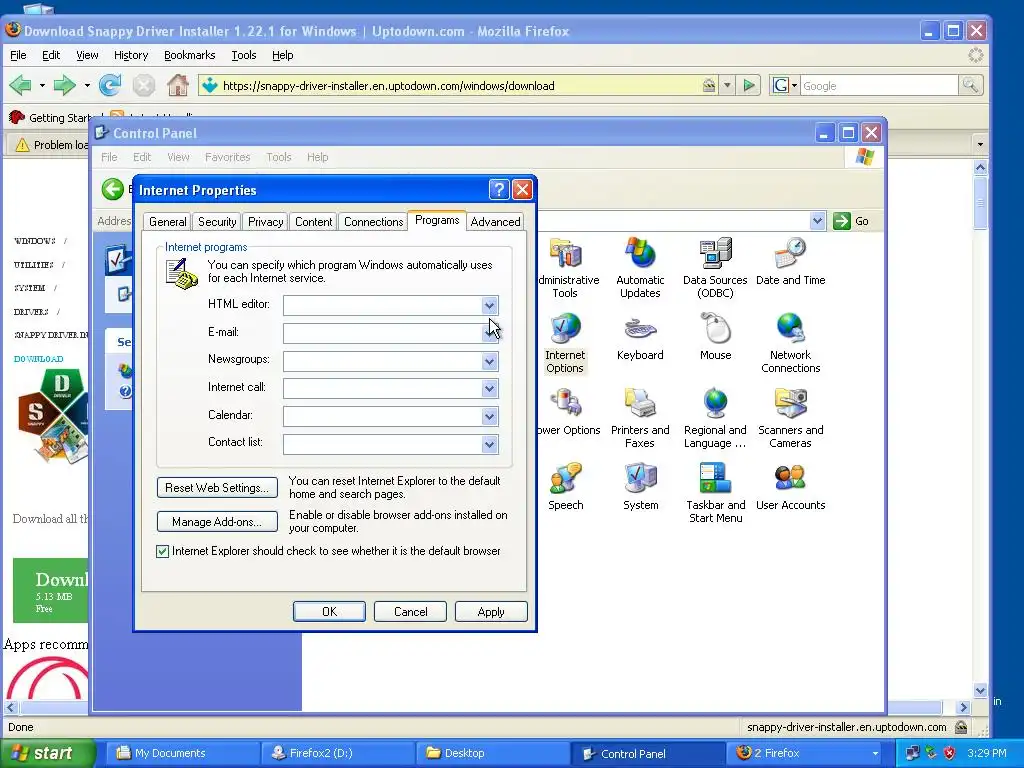Open Power Options icon
Screen dimensions: 1024x768
[567, 413]
